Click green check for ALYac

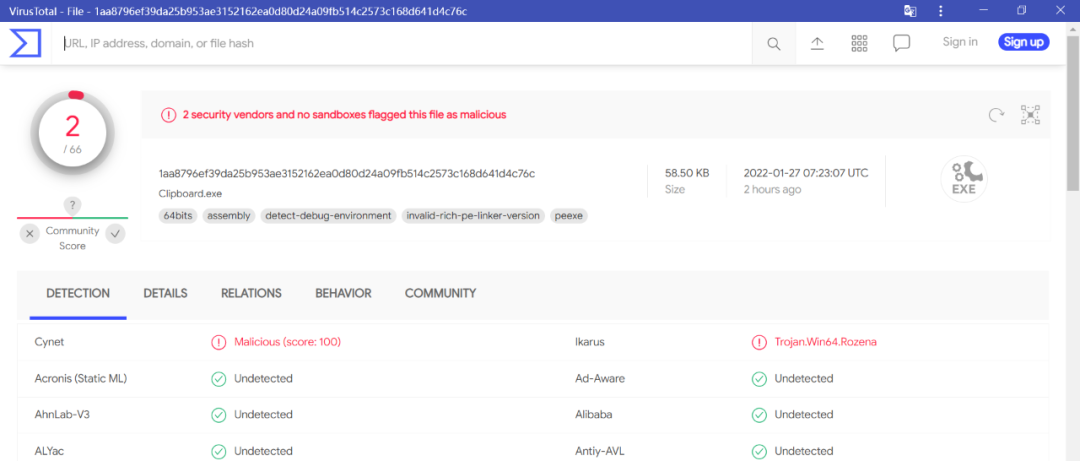tap(219, 451)
